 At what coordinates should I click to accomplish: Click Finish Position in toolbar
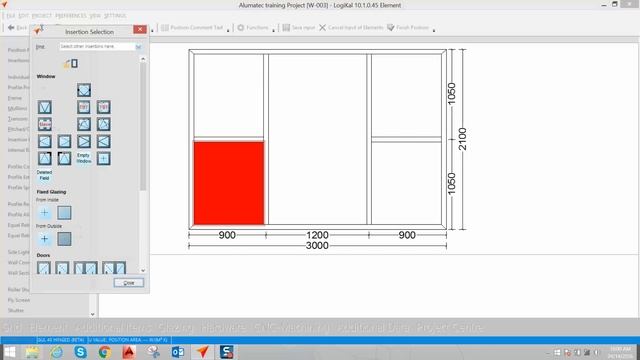[x=408, y=28]
